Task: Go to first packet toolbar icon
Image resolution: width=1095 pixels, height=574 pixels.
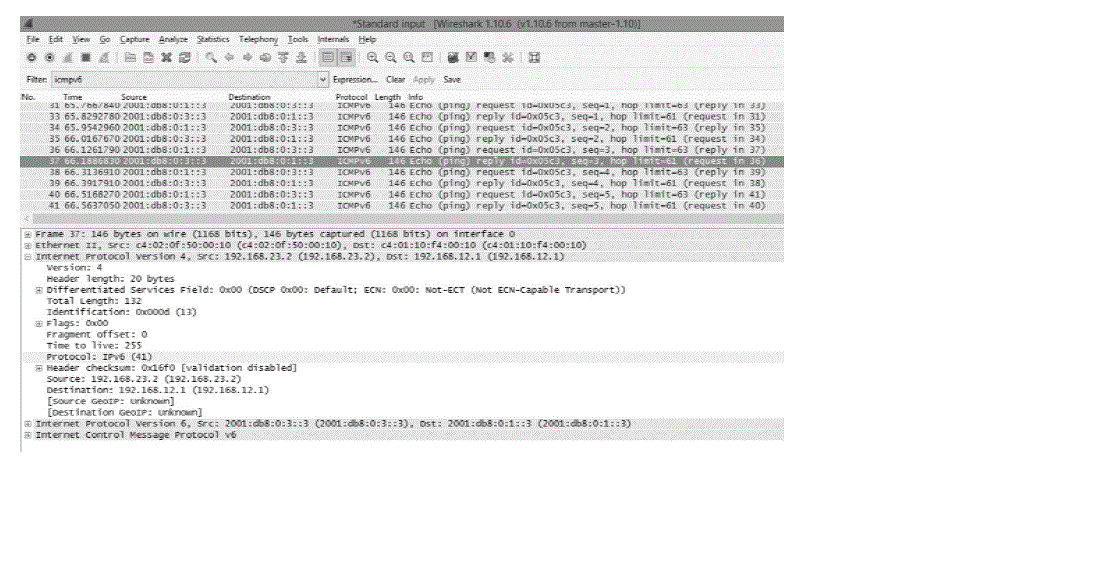Action: (x=283, y=58)
